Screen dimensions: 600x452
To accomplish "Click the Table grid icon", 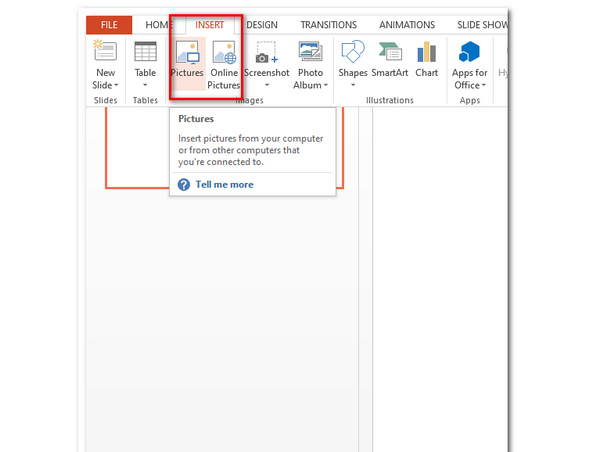I will point(145,51).
